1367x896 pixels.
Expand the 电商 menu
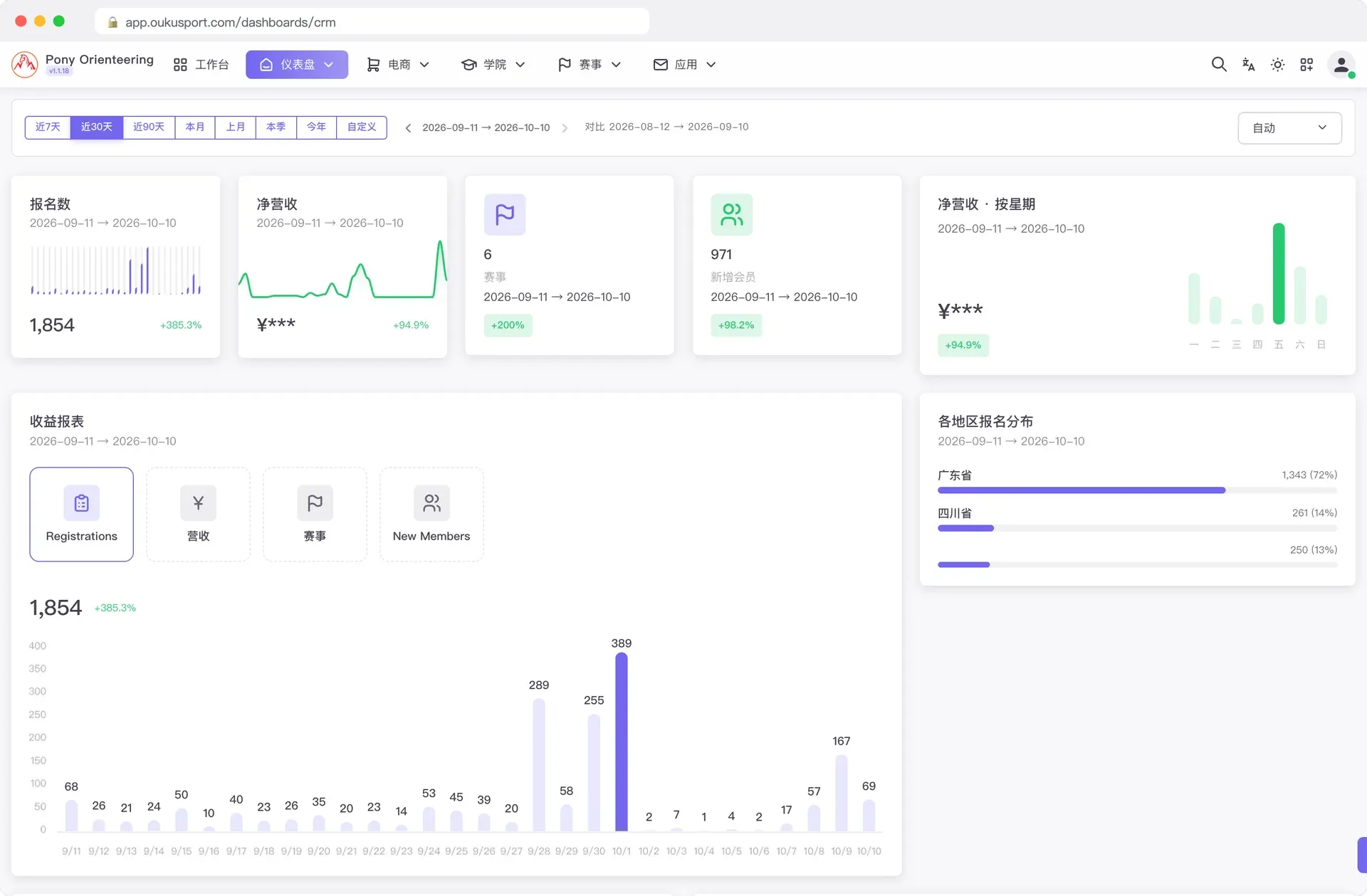(398, 65)
